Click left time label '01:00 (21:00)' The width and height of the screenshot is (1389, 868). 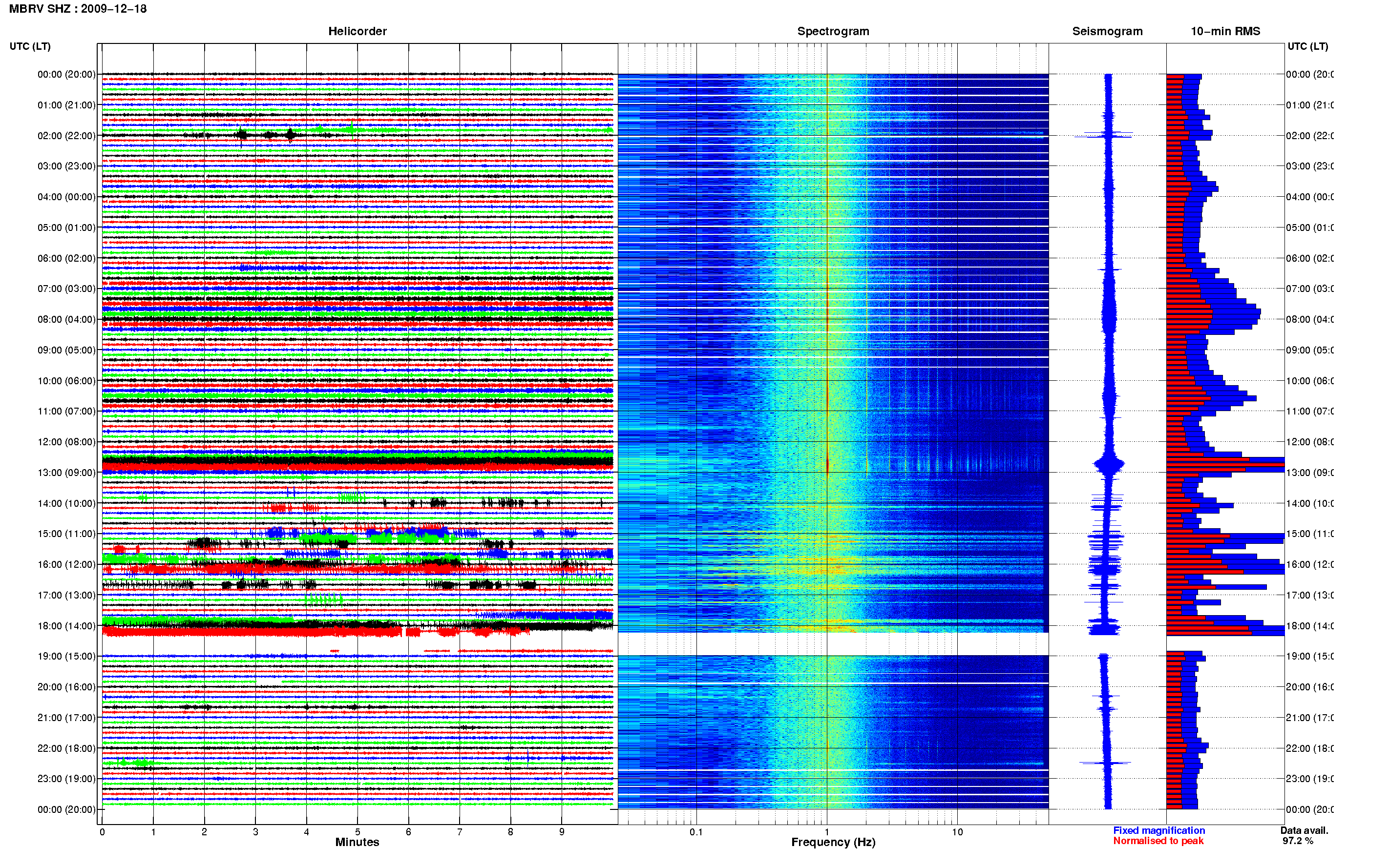[x=66, y=105]
